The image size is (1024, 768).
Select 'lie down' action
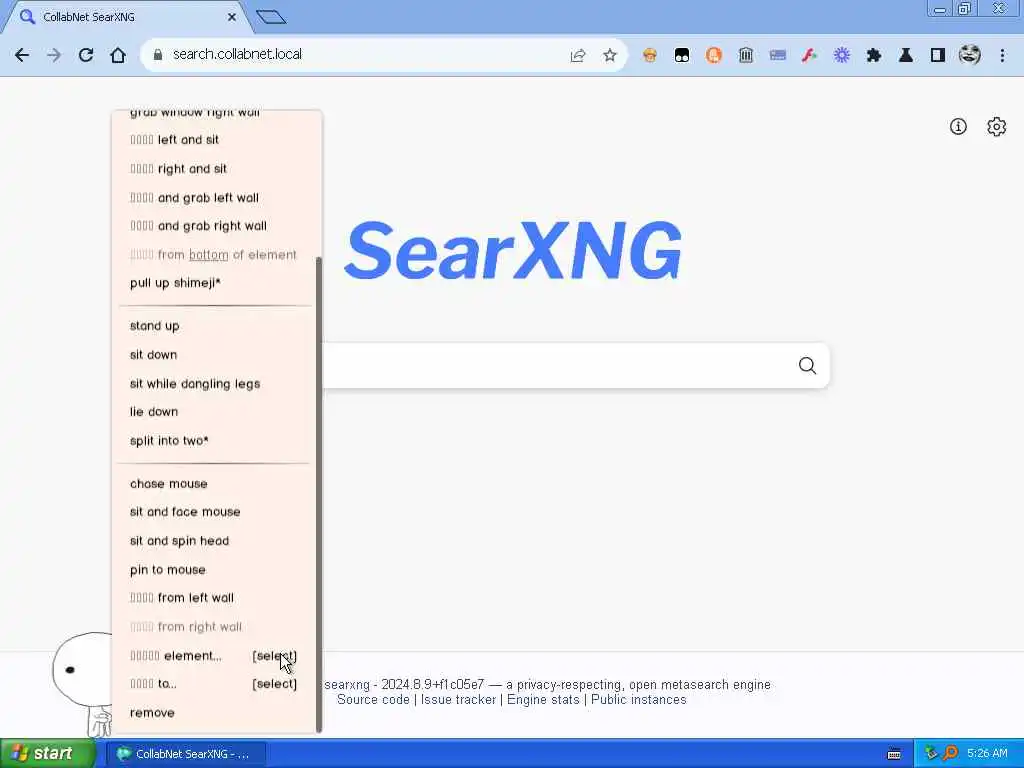pos(153,412)
